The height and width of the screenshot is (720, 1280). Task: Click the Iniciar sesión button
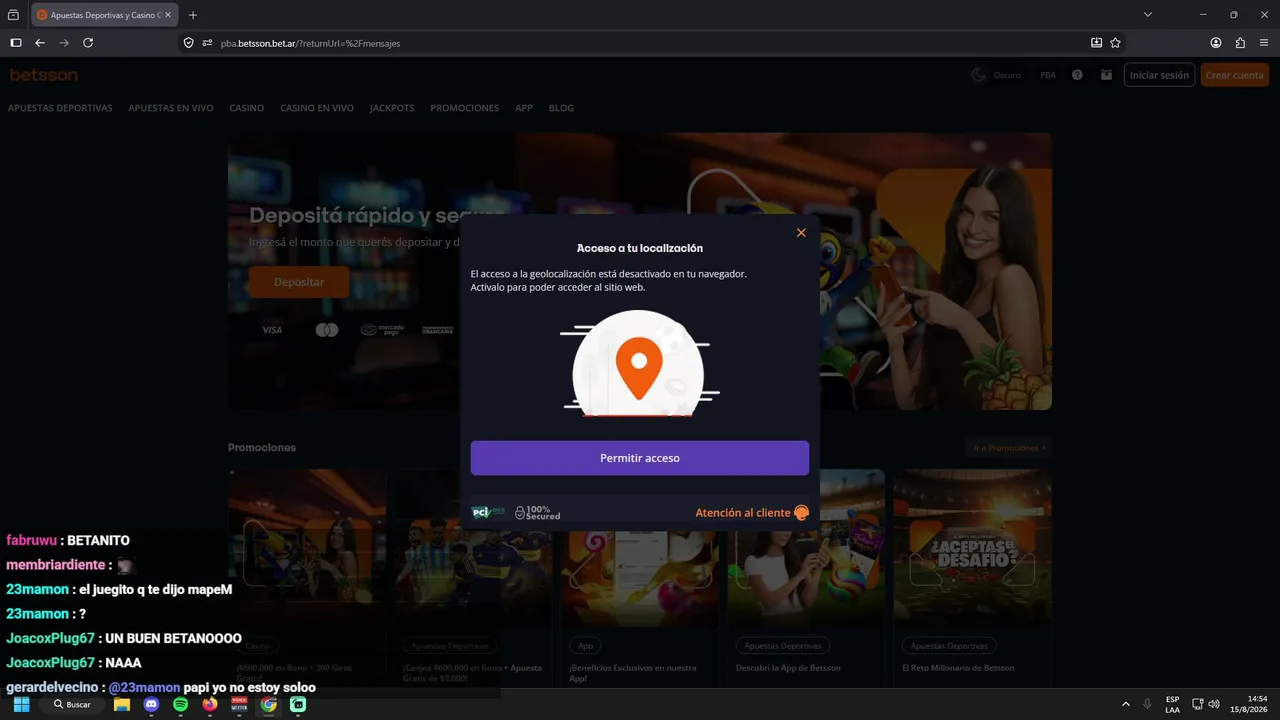pyautogui.click(x=1159, y=75)
